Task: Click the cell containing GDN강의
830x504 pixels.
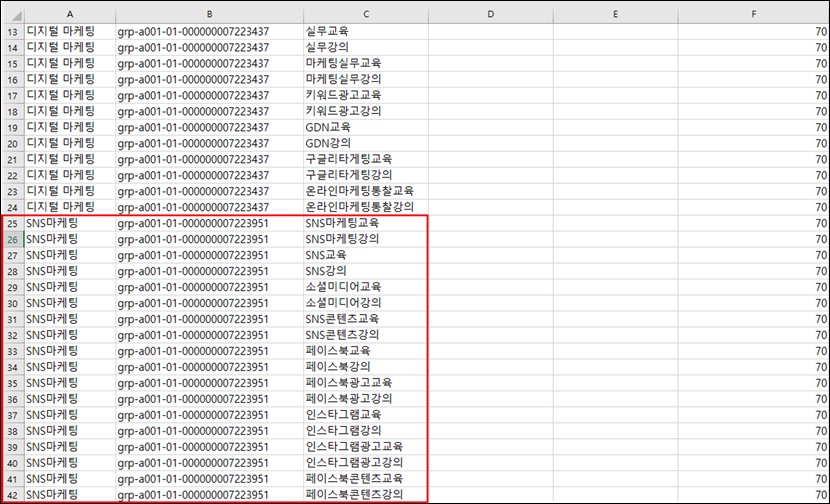Action: point(366,143)
